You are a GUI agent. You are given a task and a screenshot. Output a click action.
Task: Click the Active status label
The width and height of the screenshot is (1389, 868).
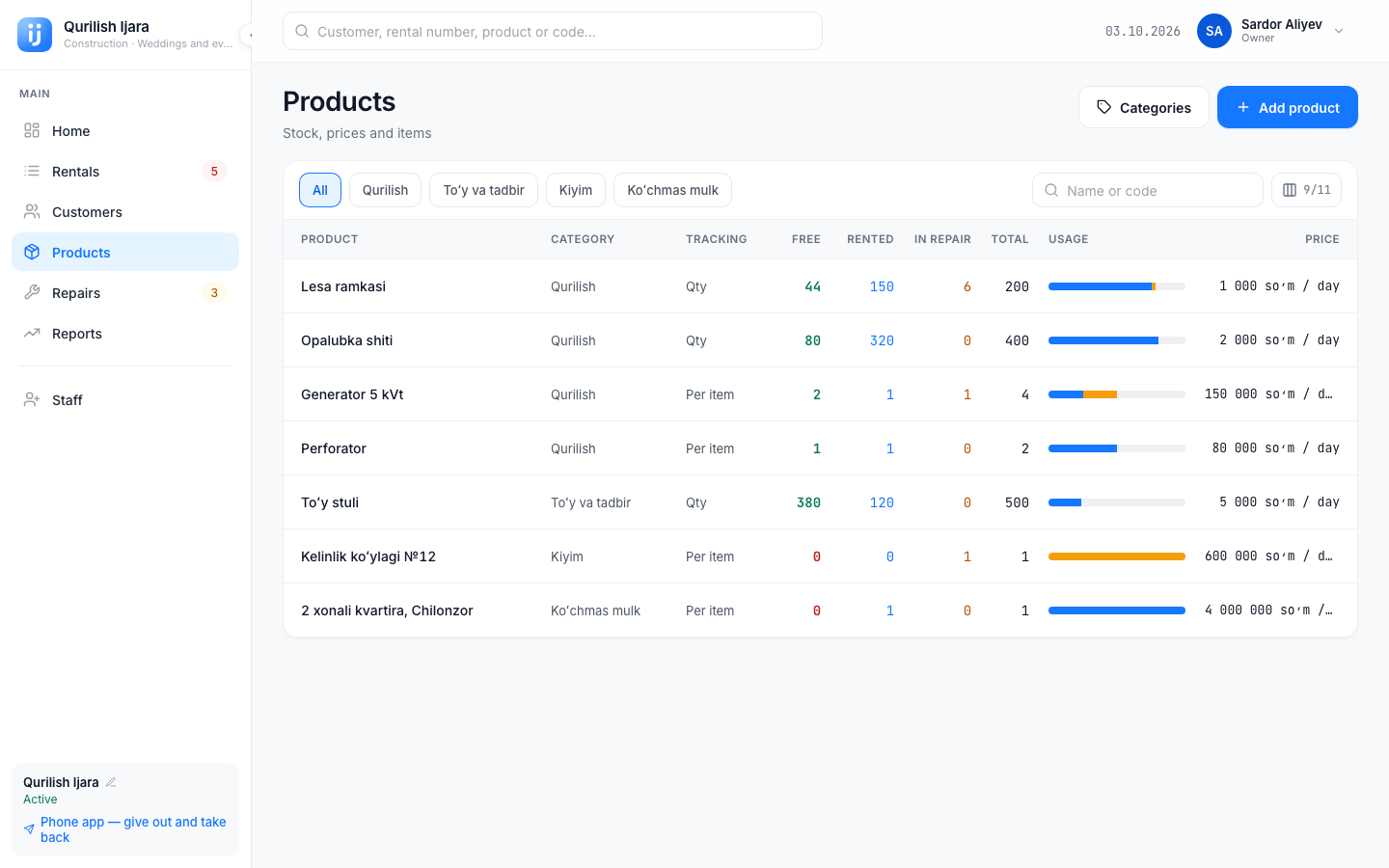pyautogui.click(x=41, y=800)
